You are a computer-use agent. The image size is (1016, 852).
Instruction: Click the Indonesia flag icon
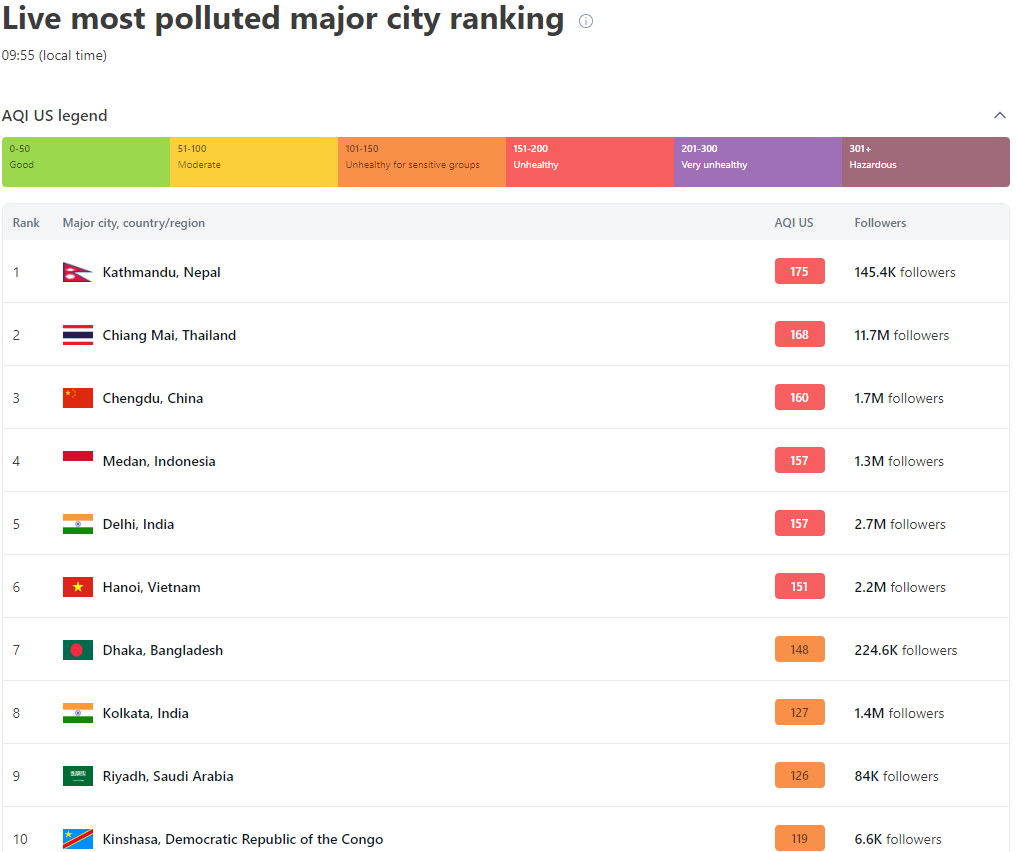point(77,461)
